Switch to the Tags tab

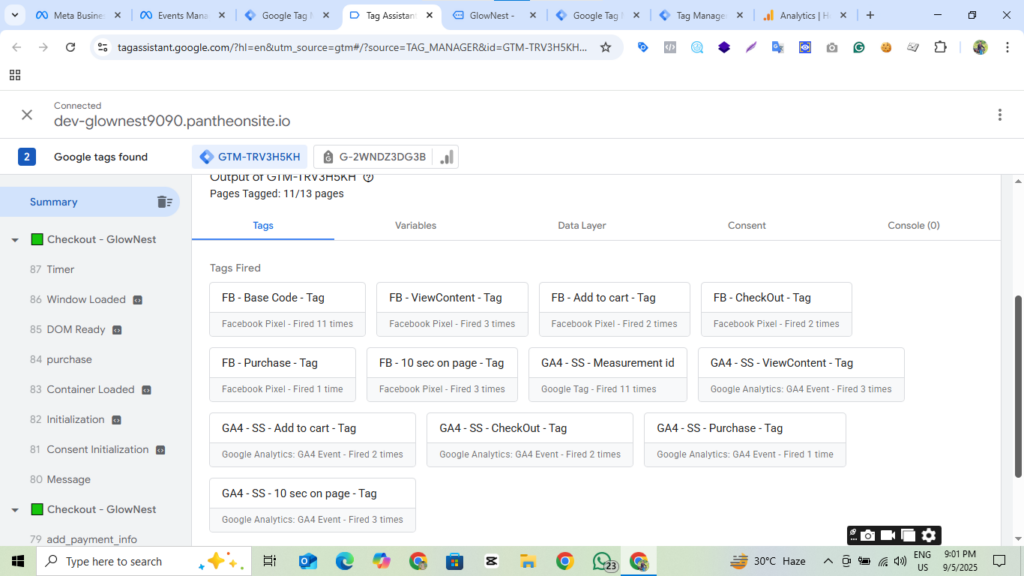(263, 225)
